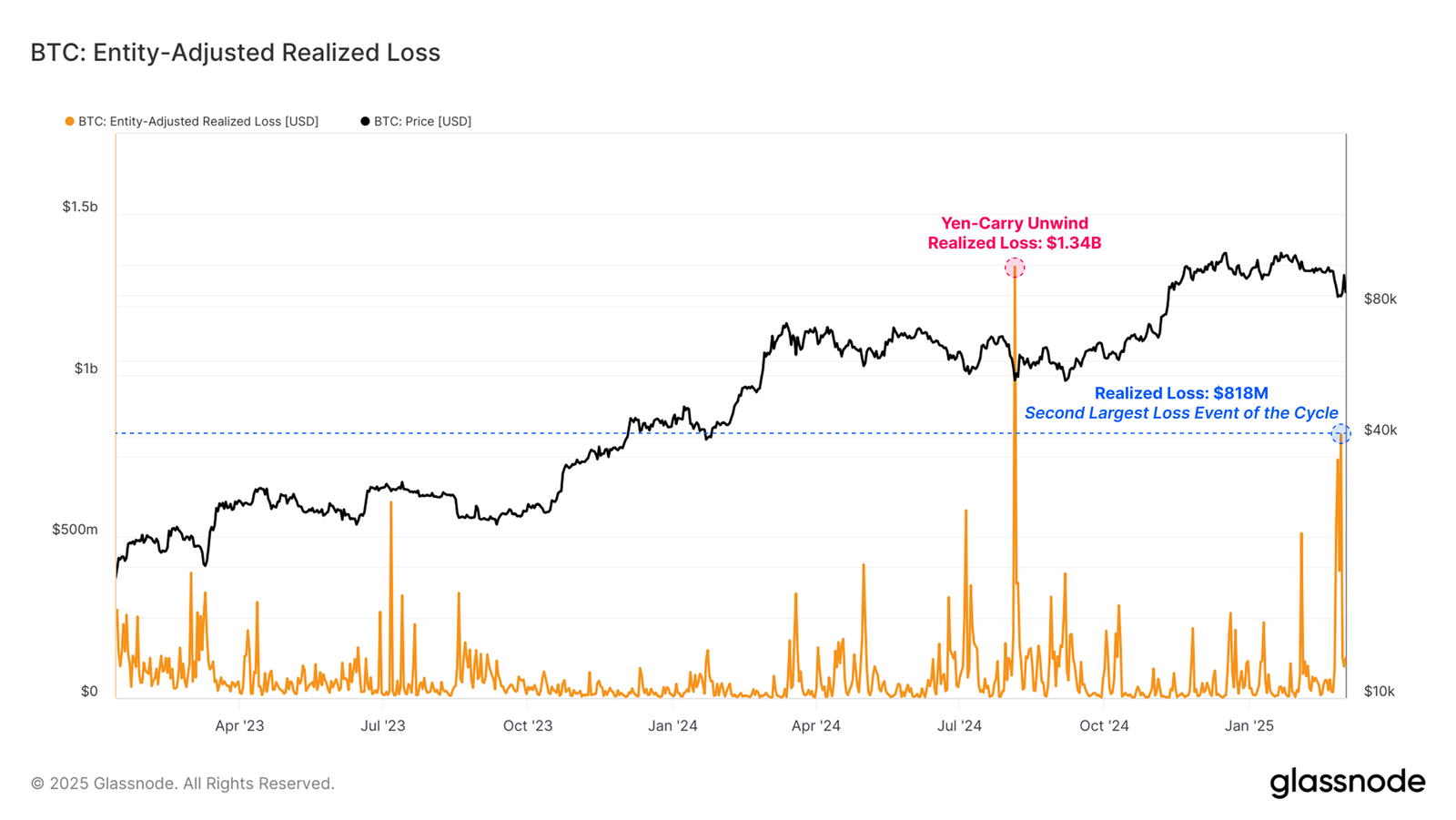Click the $40k right axis label
Screen dimensions: 1456x820
tap(1380, 430)
